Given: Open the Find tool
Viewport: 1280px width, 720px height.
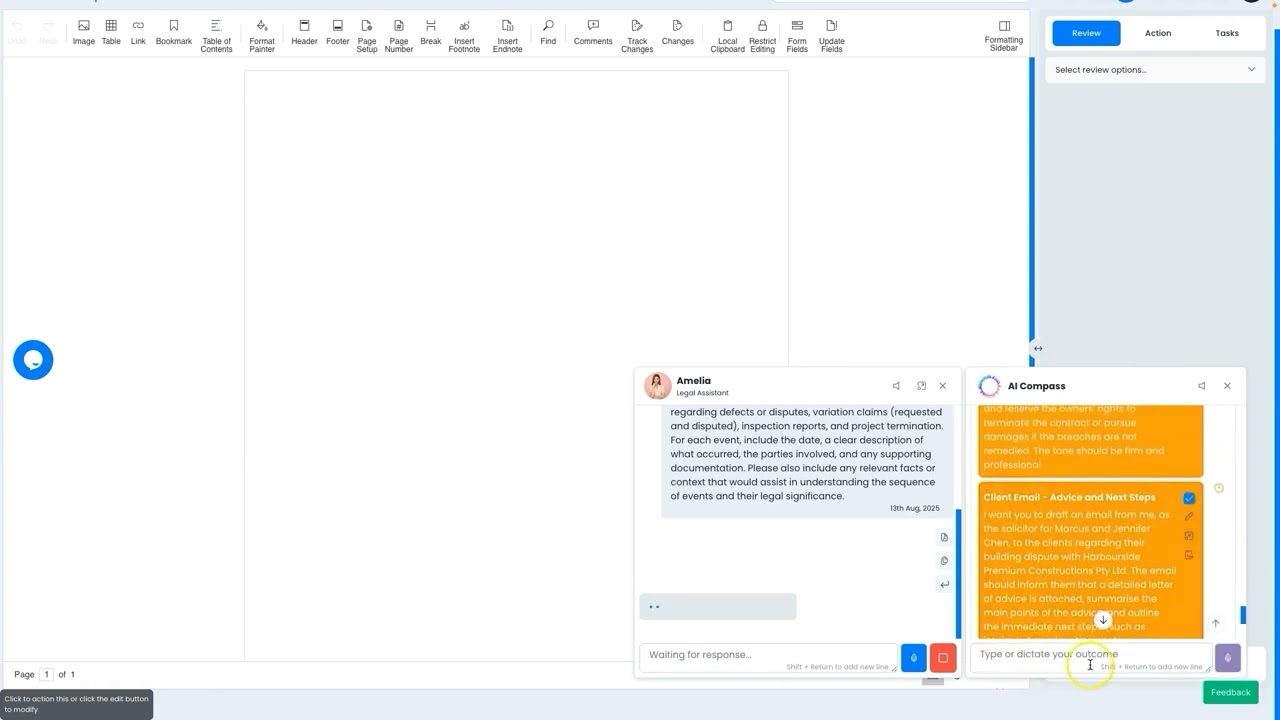Looking at the screenshot, I should (x=548, y=32).
